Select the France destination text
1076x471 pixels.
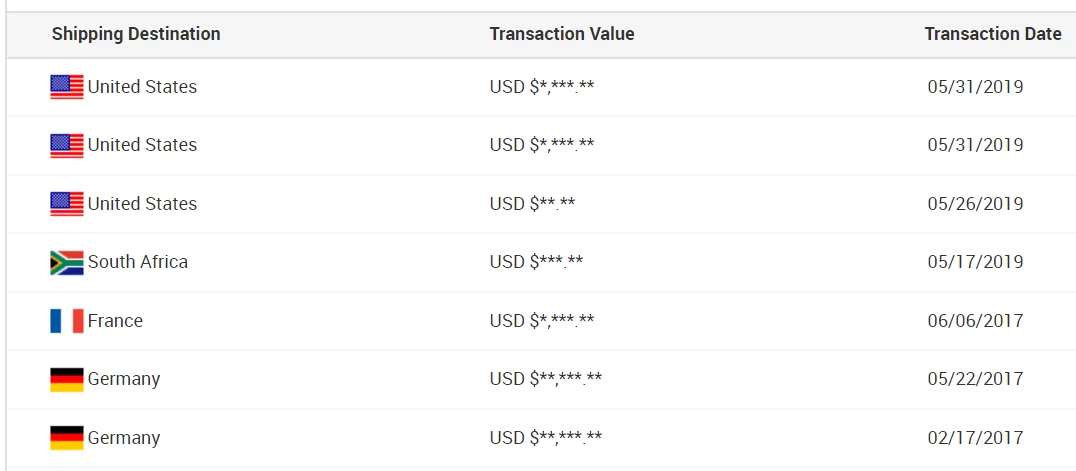tap(115, 321)
